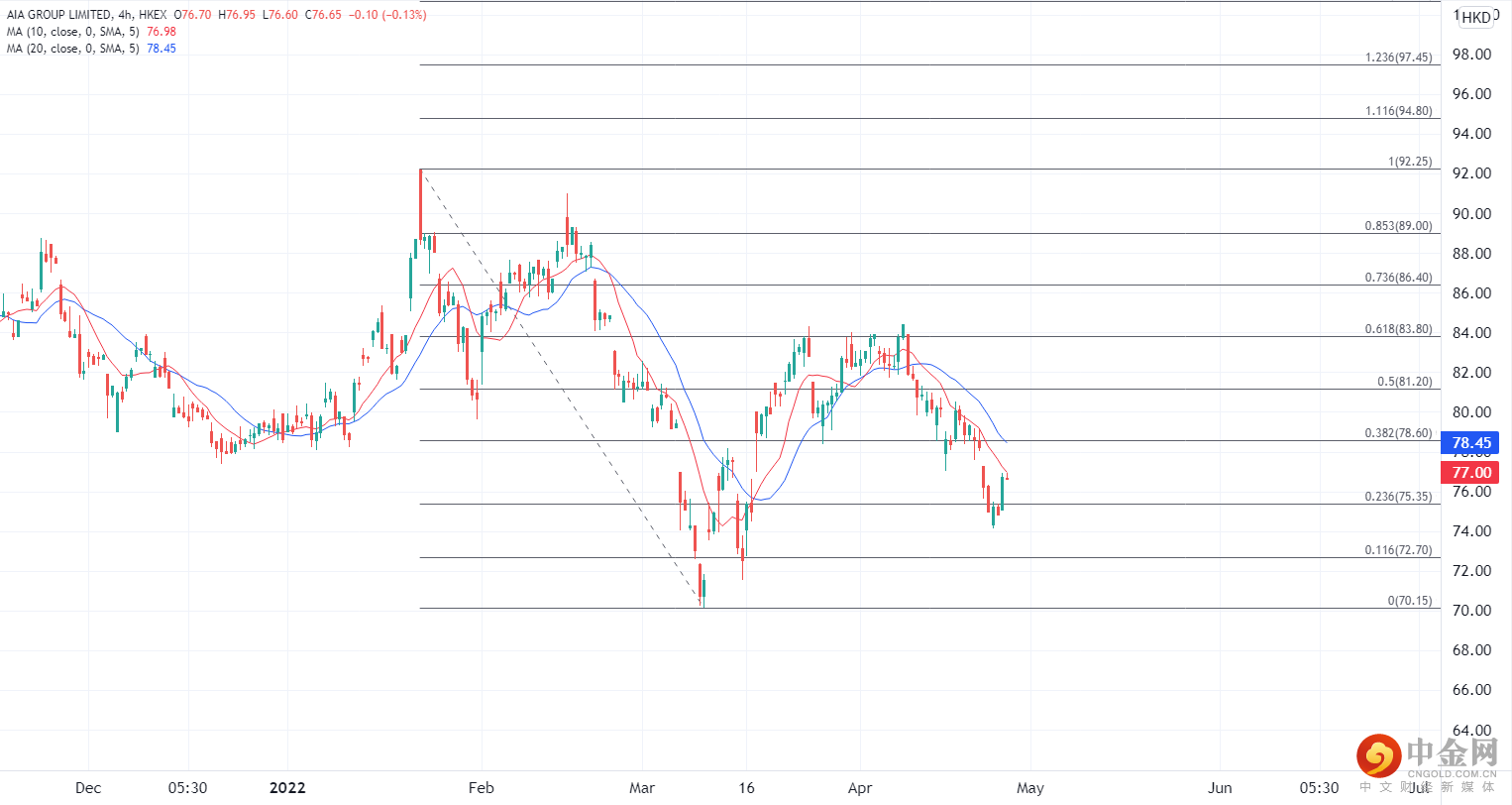Image resolution: width=1512 pixels, height=805 pixels.
Task: Click the CNGOLD red cloud logo
Action: click(1378, 756)
